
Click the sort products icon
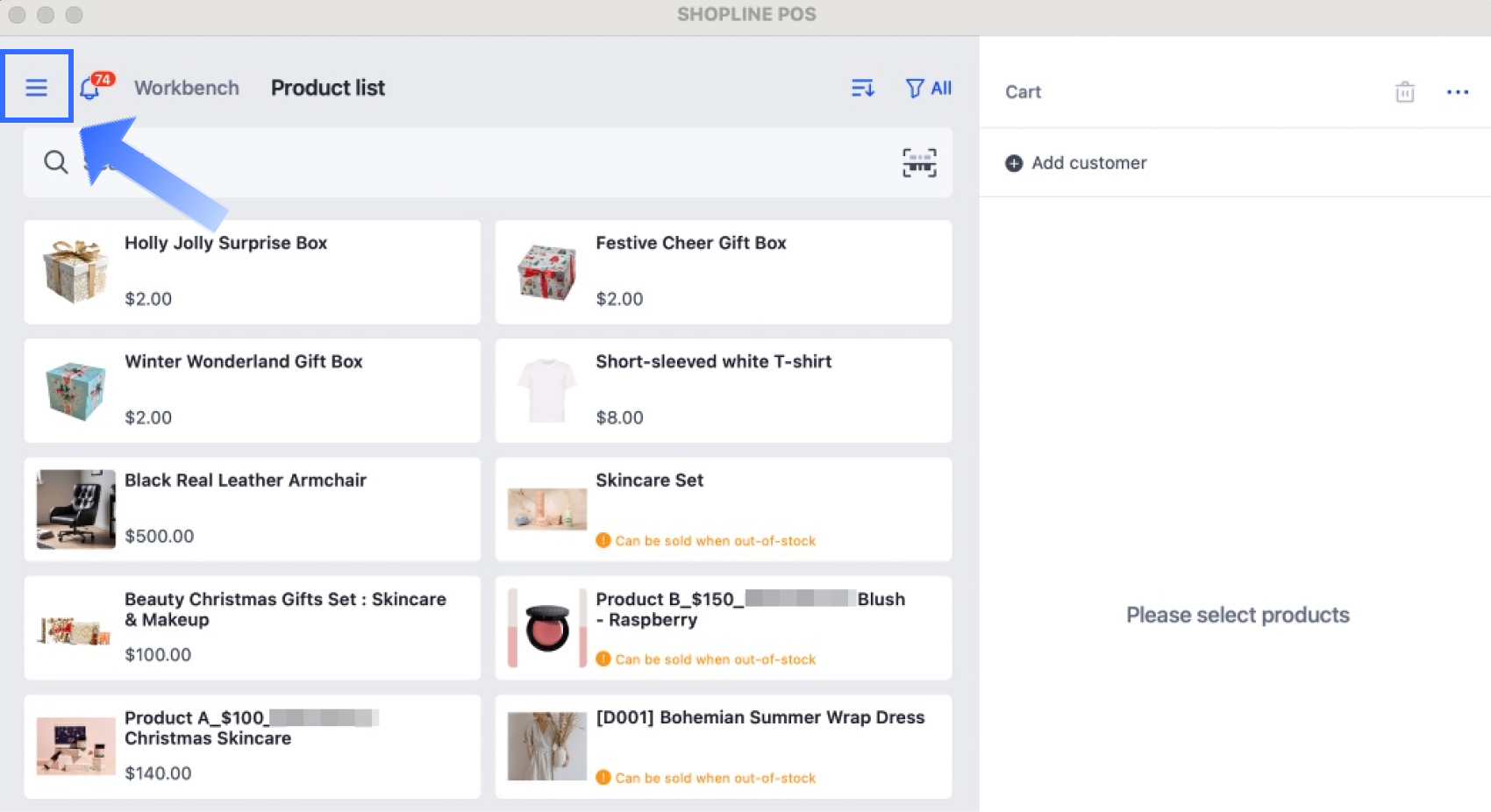click(x=862, y=88)
